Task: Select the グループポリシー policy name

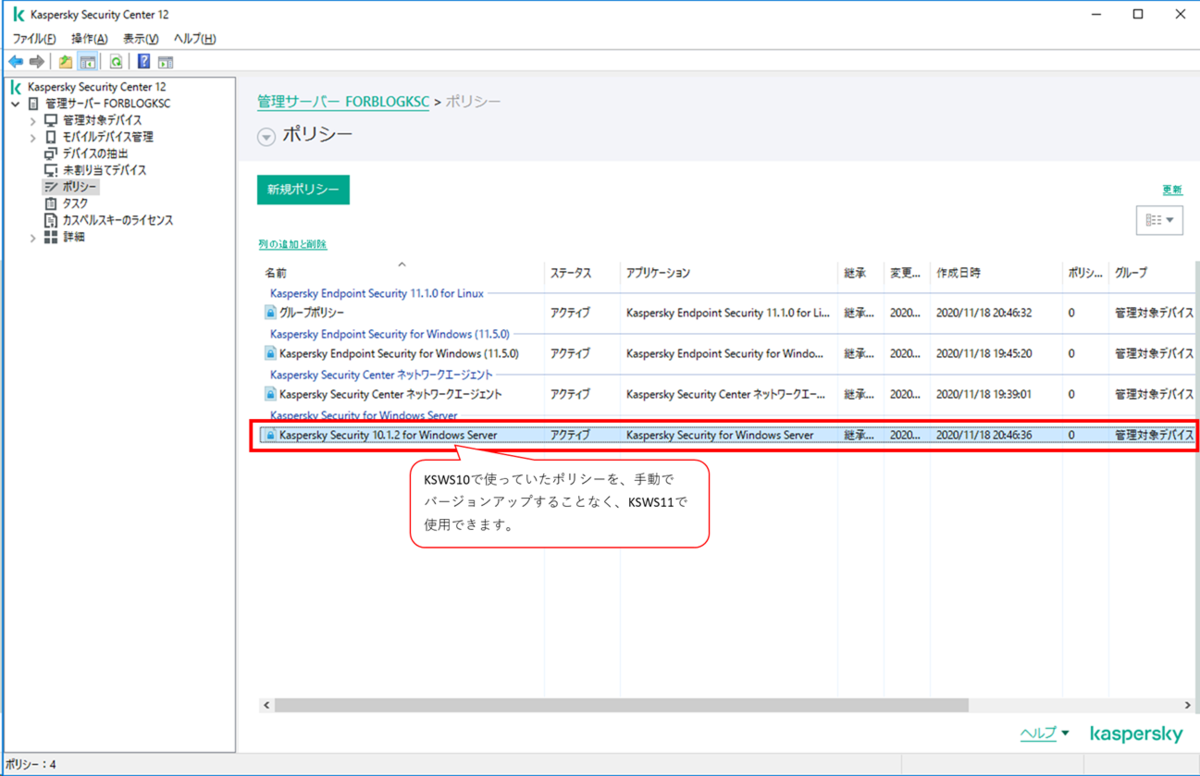Action: (x=312, y=313)
